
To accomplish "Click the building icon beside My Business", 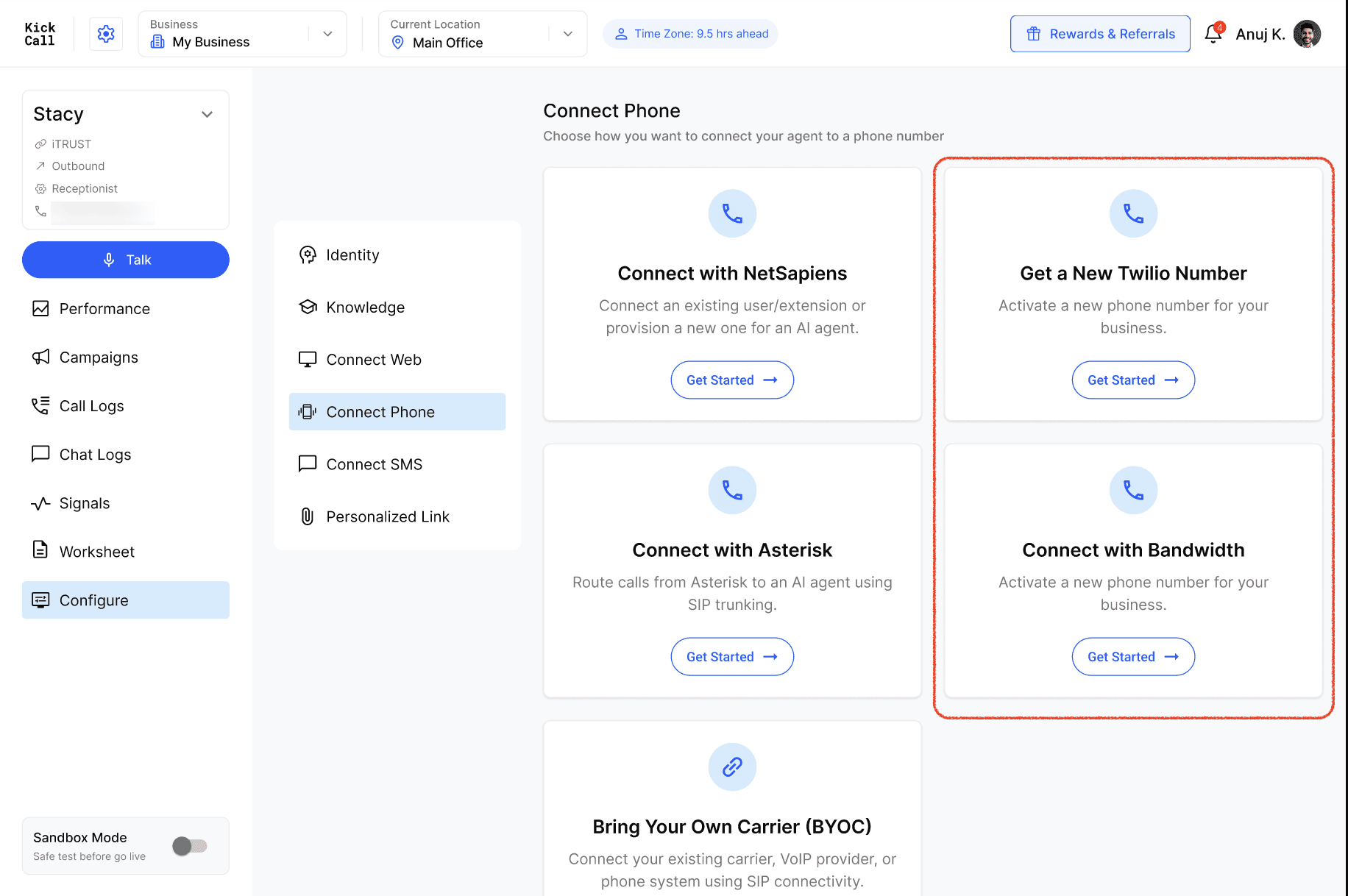I will [x=157, y=42].
